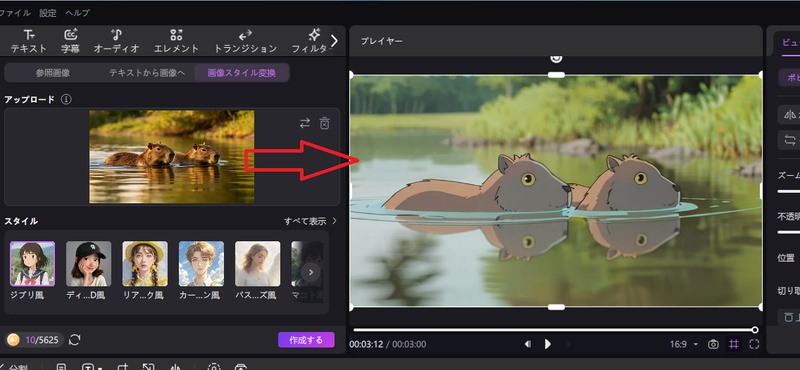Click the AI credits 10/5625 badge

coord(34,340)
